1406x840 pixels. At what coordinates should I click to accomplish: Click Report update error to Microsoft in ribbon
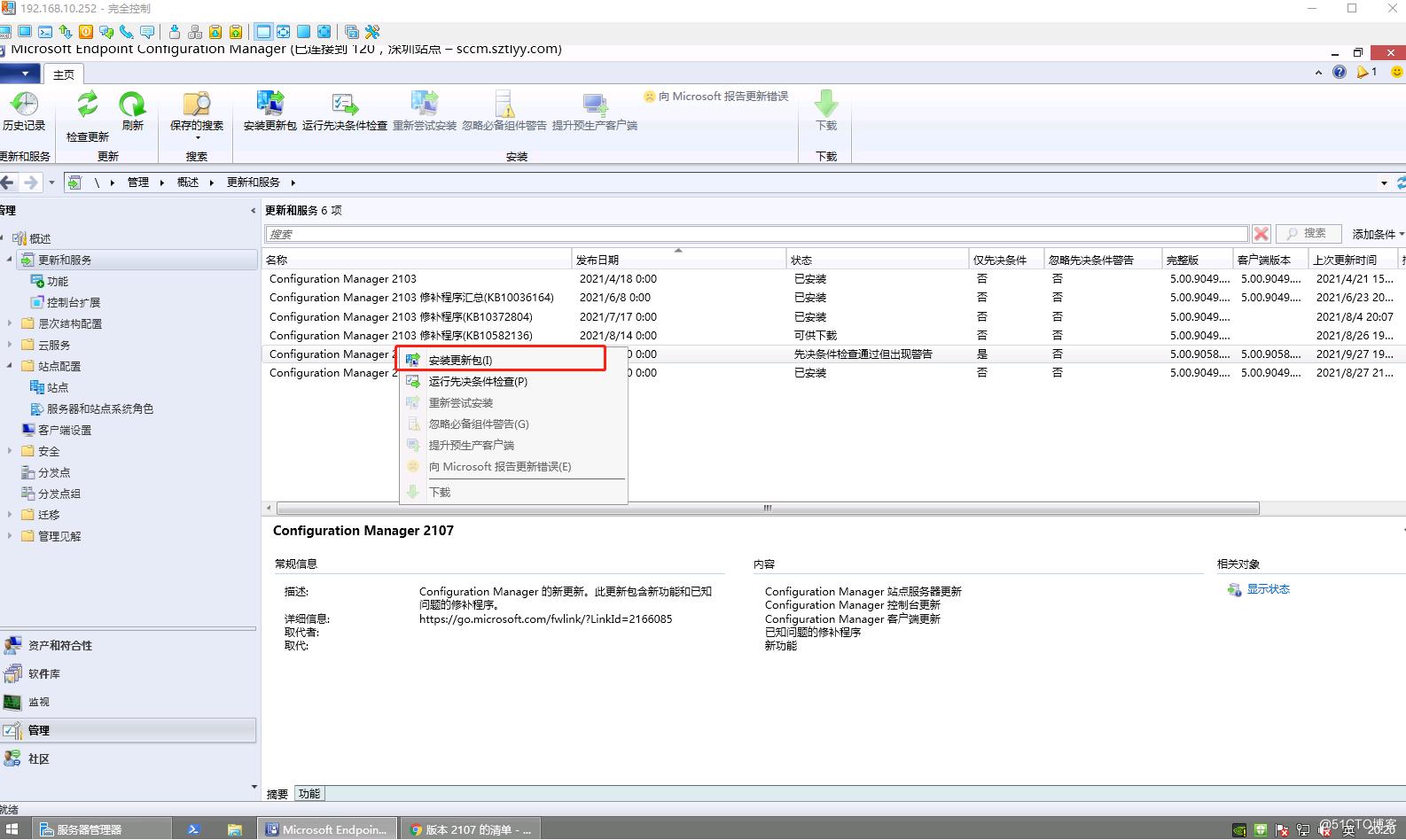(x=715, y=96)
